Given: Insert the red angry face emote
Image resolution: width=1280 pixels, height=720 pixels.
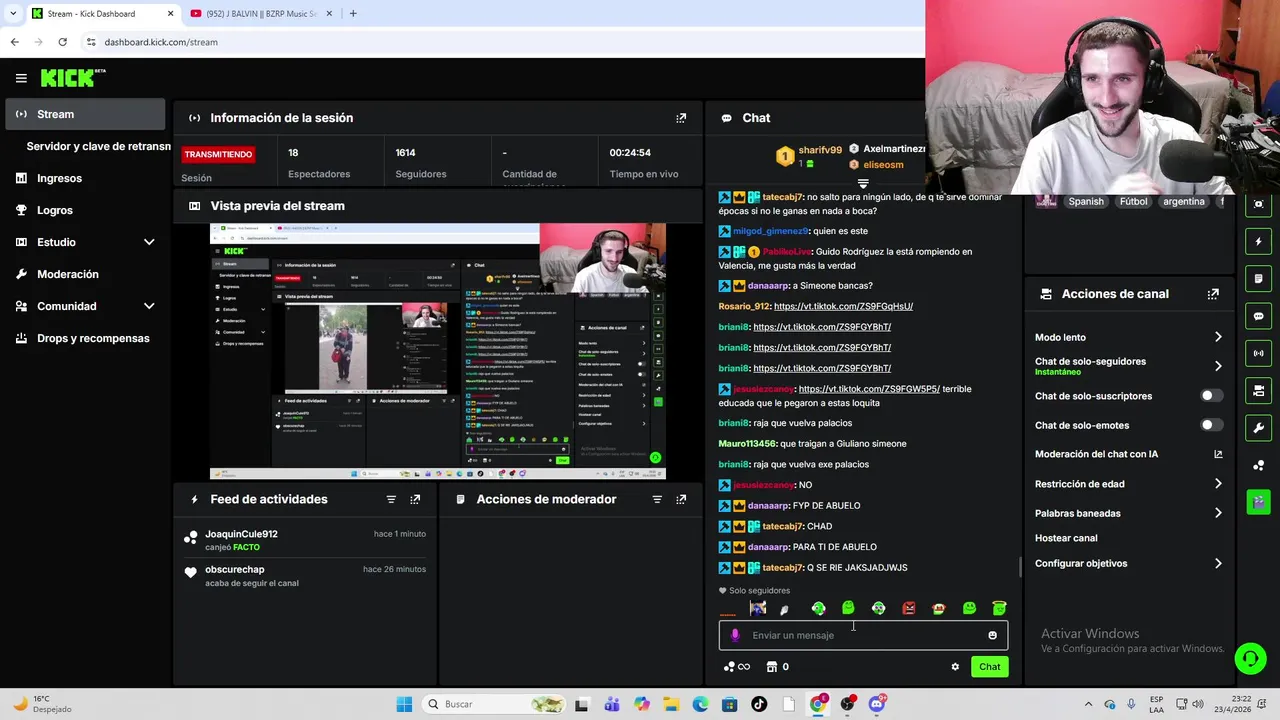Looking at the screenshot, I should coord(908,608).
